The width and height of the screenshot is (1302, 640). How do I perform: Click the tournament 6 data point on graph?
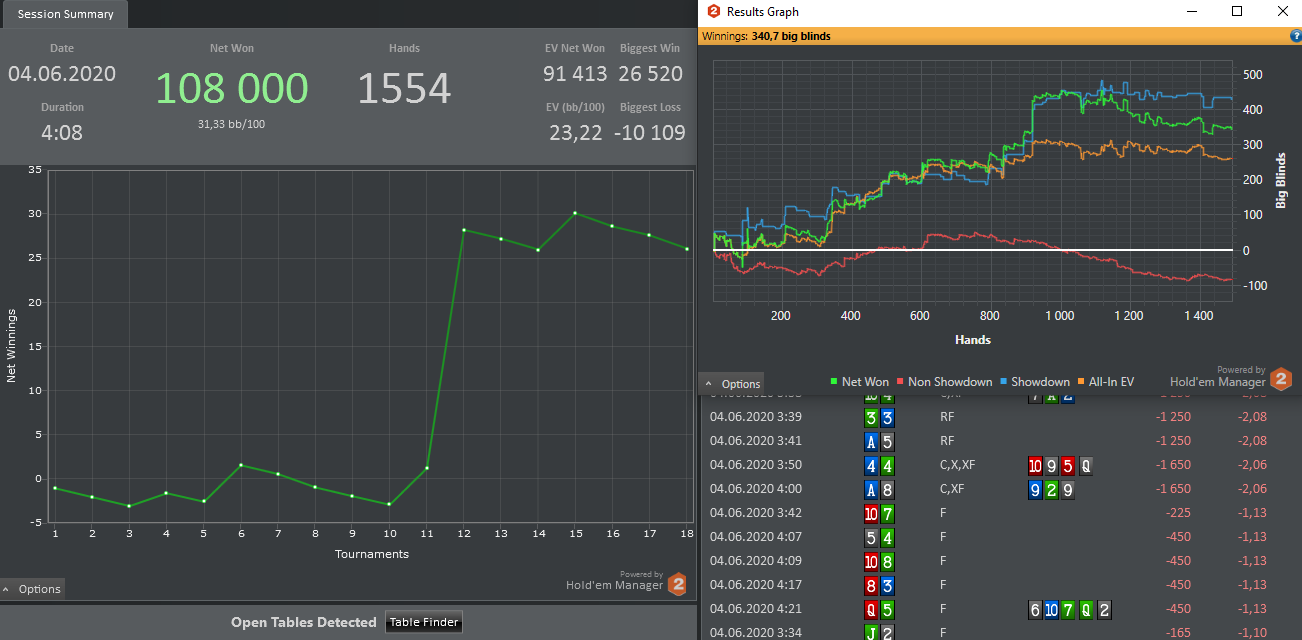point(241,465)
